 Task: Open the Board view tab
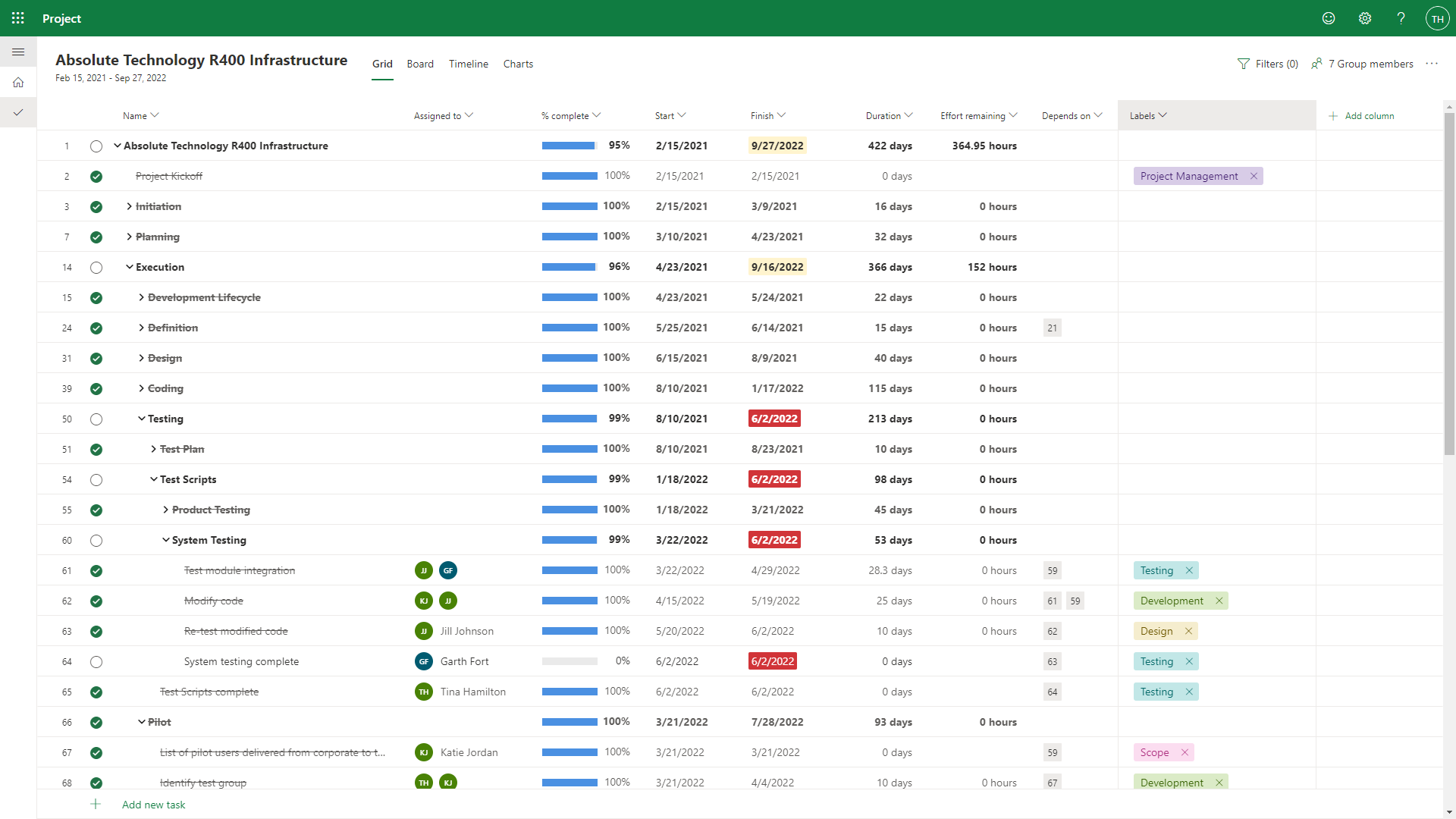coord(419,64)
